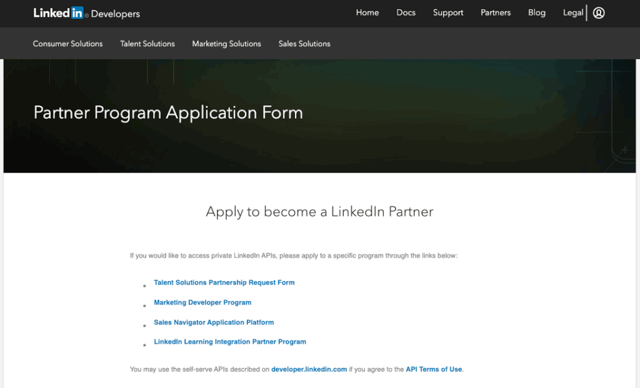Open LinkedIn Learning Integration Partner Program link

(x=230, y=342)
